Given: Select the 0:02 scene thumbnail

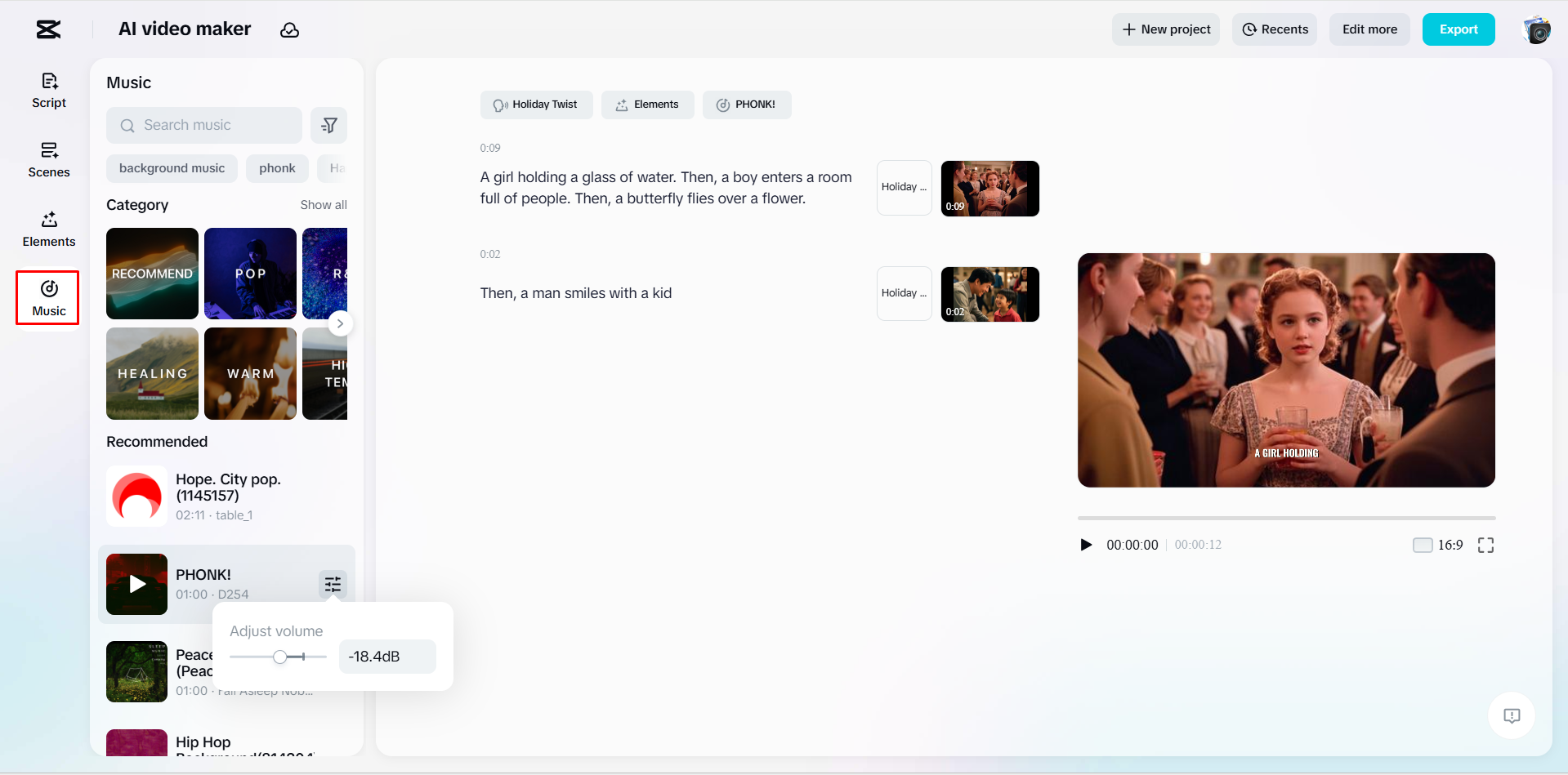Looking at the screenshot, I should click(990, 294).
